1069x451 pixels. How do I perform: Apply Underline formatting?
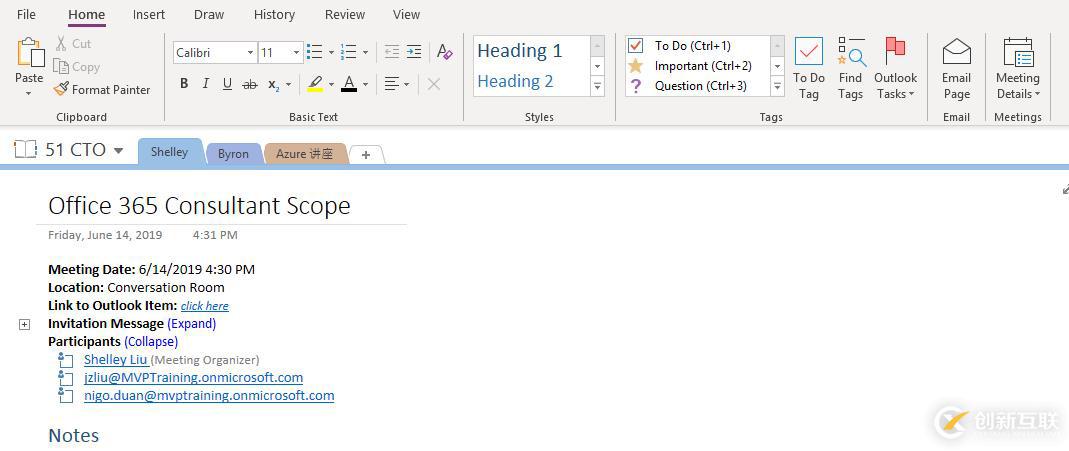coord(228,84)
